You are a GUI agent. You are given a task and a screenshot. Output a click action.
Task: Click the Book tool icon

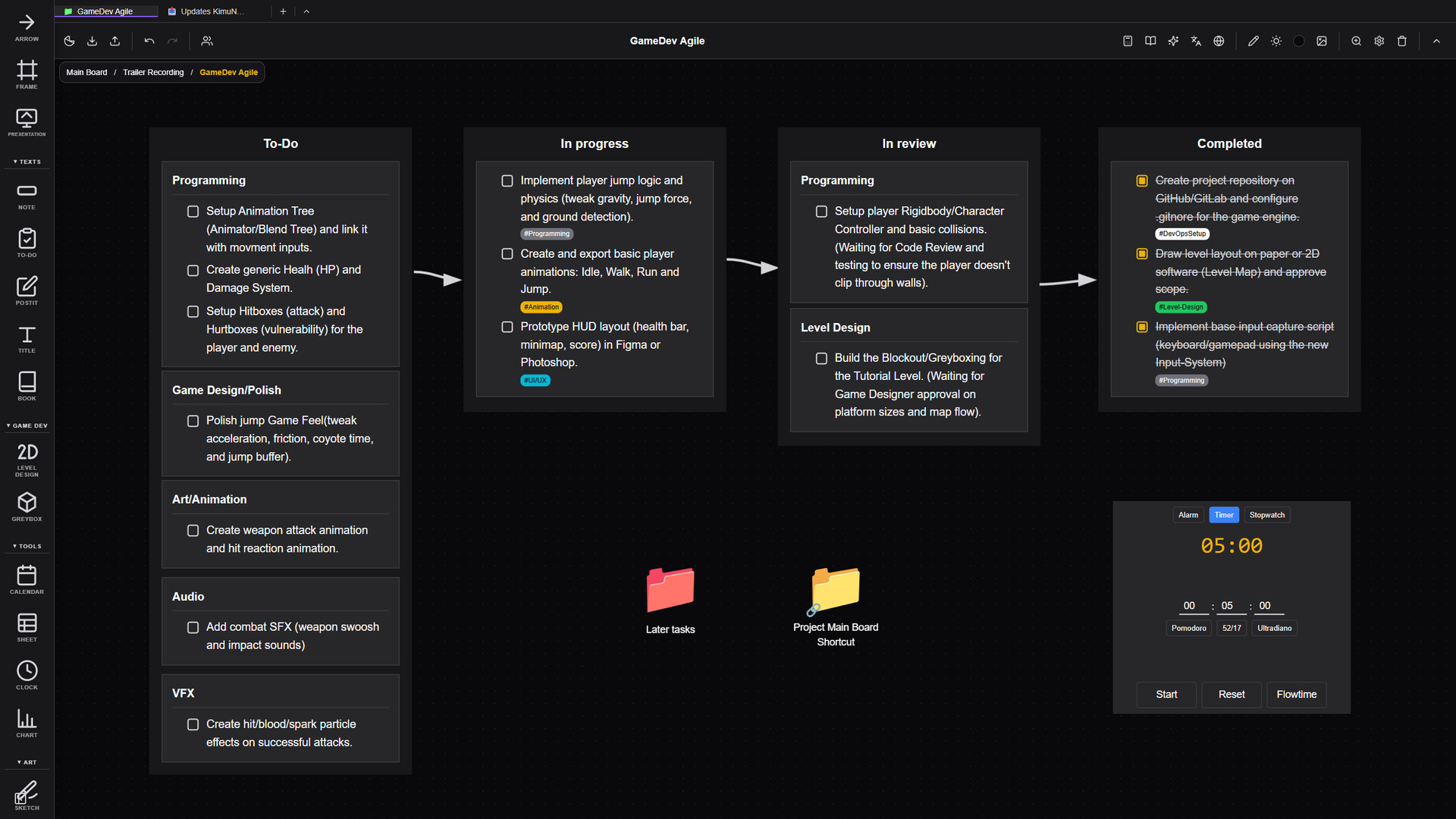tap(27, 386)
